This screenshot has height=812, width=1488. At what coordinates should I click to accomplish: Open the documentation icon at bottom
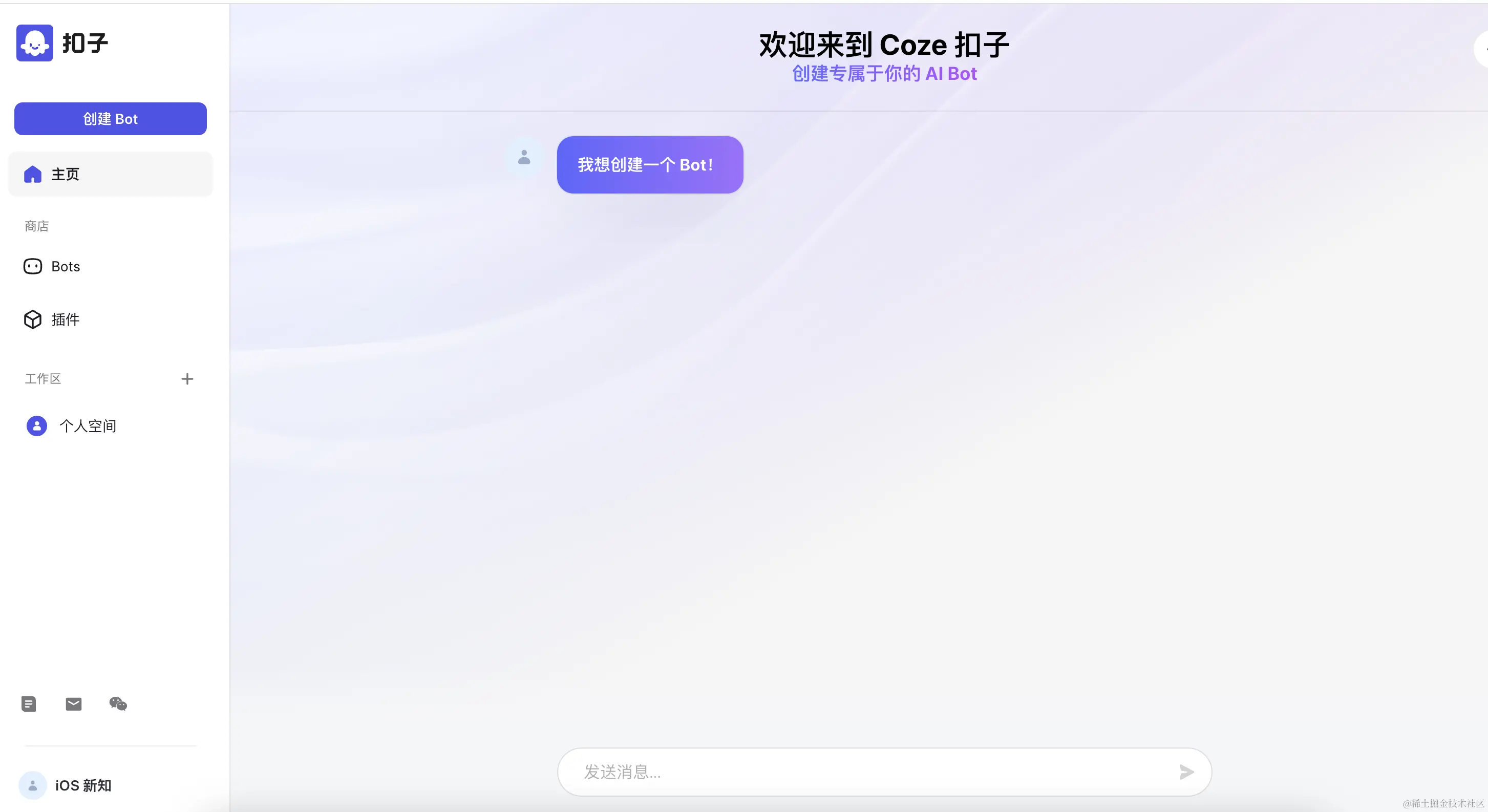(29, 704)
